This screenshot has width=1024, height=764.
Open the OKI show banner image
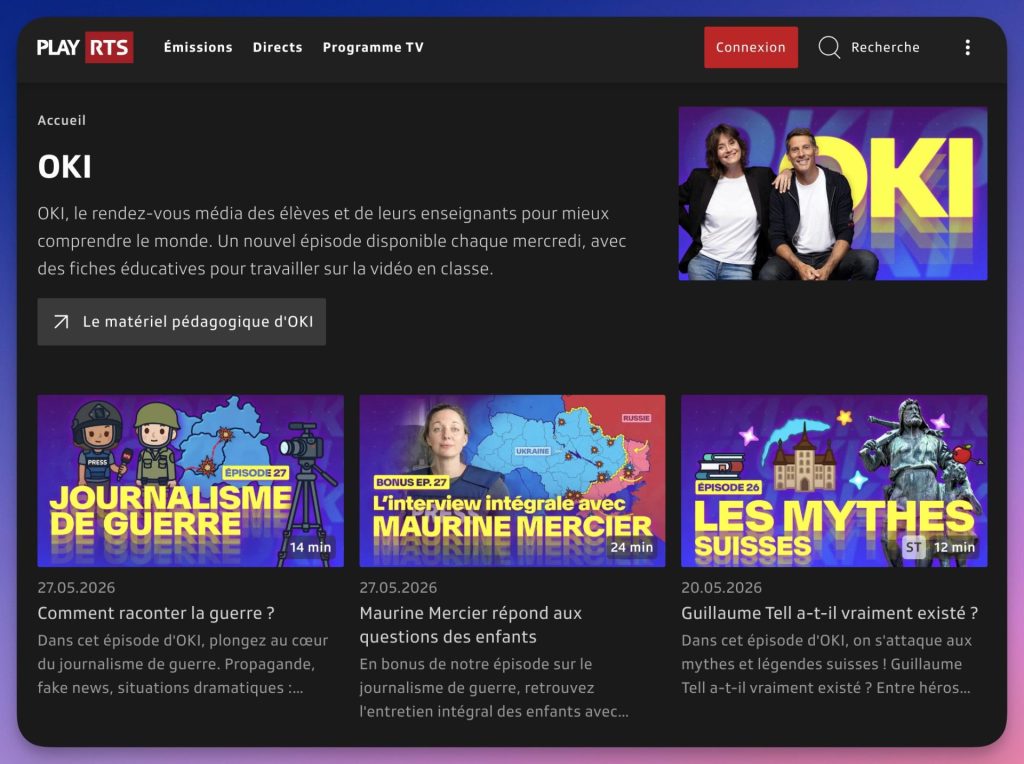[x=833, y=193]
